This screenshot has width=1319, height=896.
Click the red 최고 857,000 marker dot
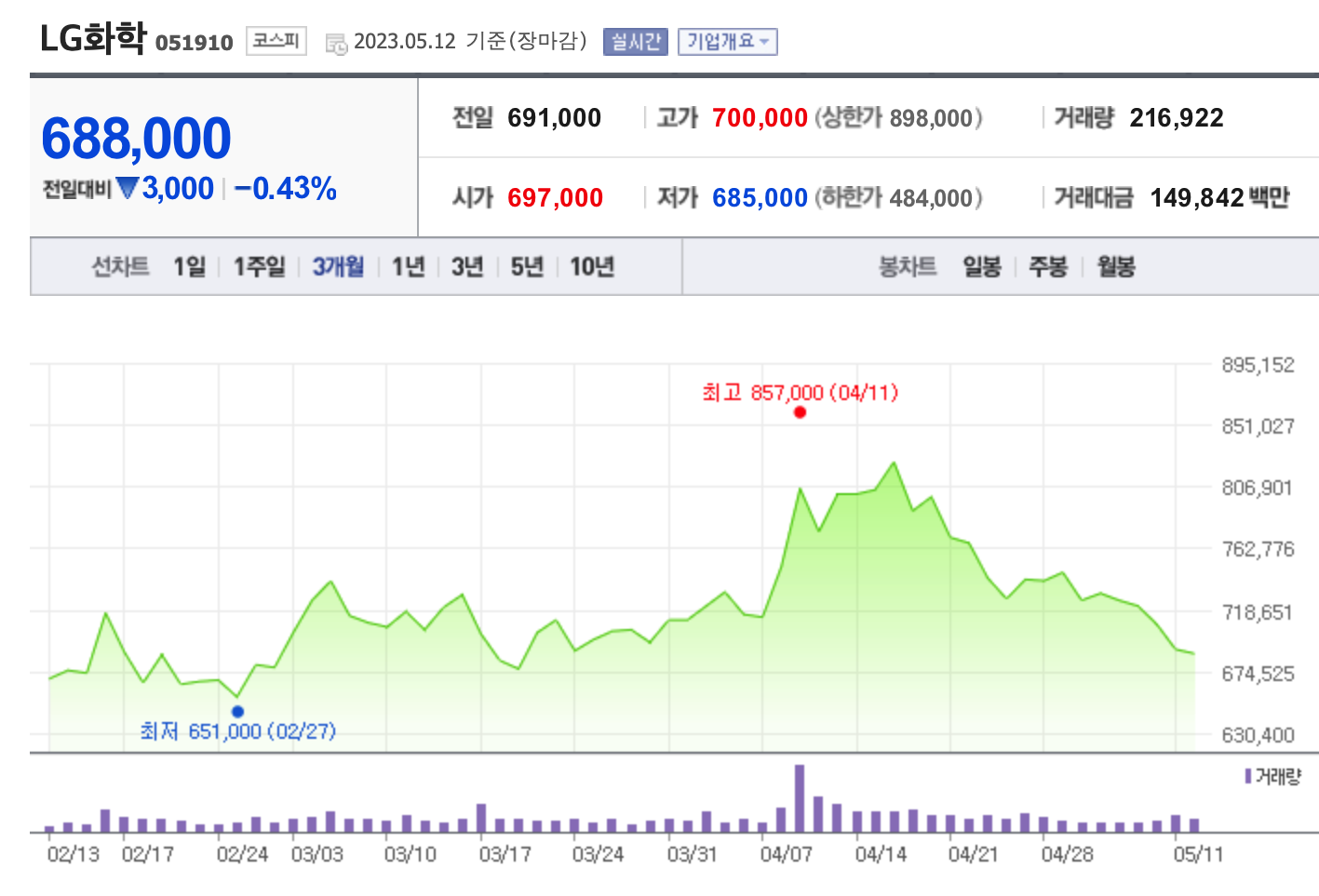(800, 412)
